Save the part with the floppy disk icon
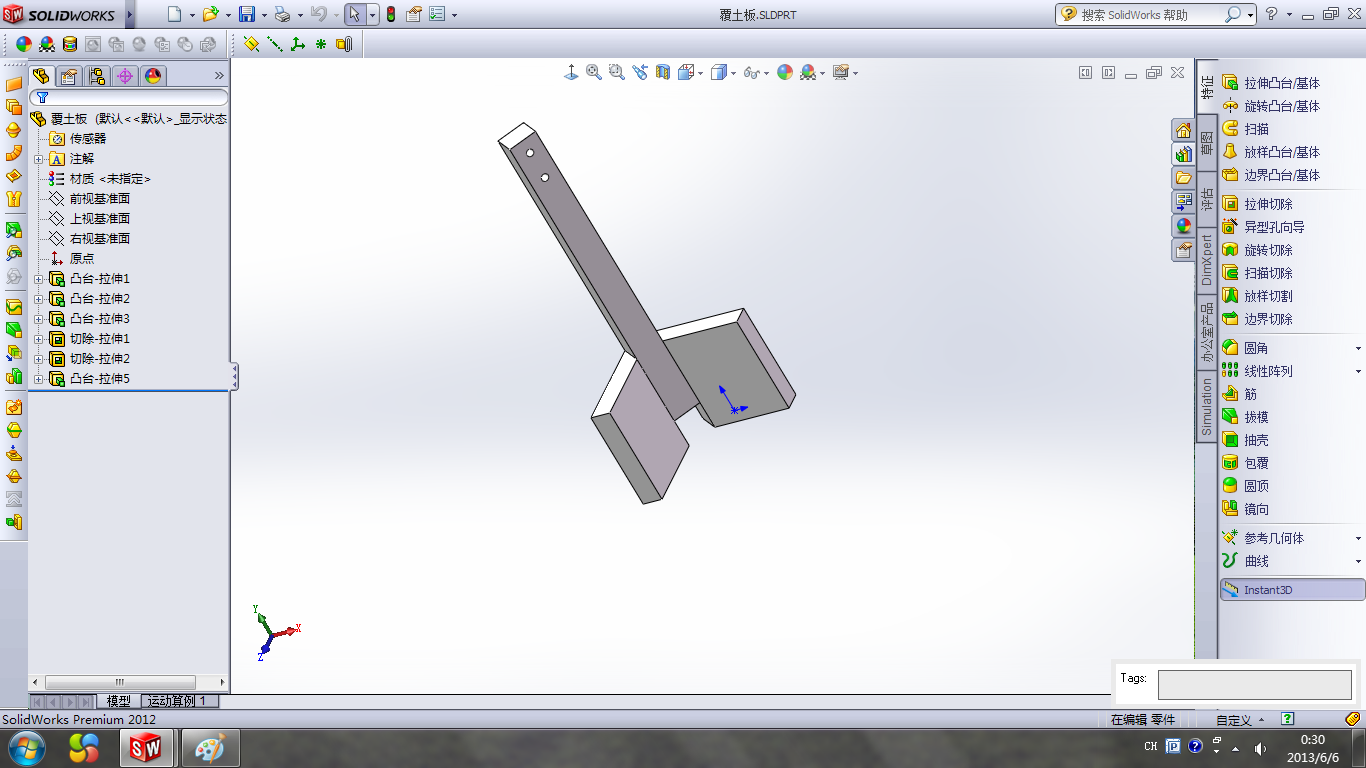This screenshot has height=768, width=1366. (x=247, y=14)
